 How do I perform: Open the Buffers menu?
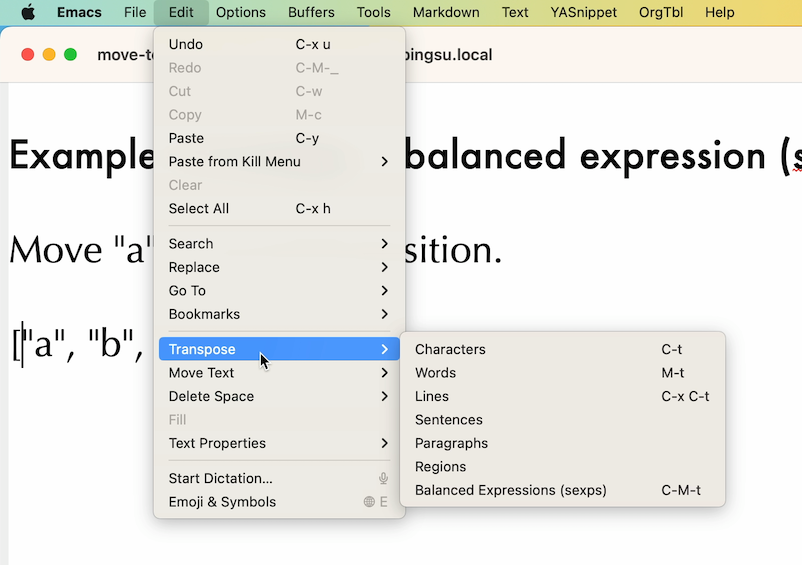311,12
